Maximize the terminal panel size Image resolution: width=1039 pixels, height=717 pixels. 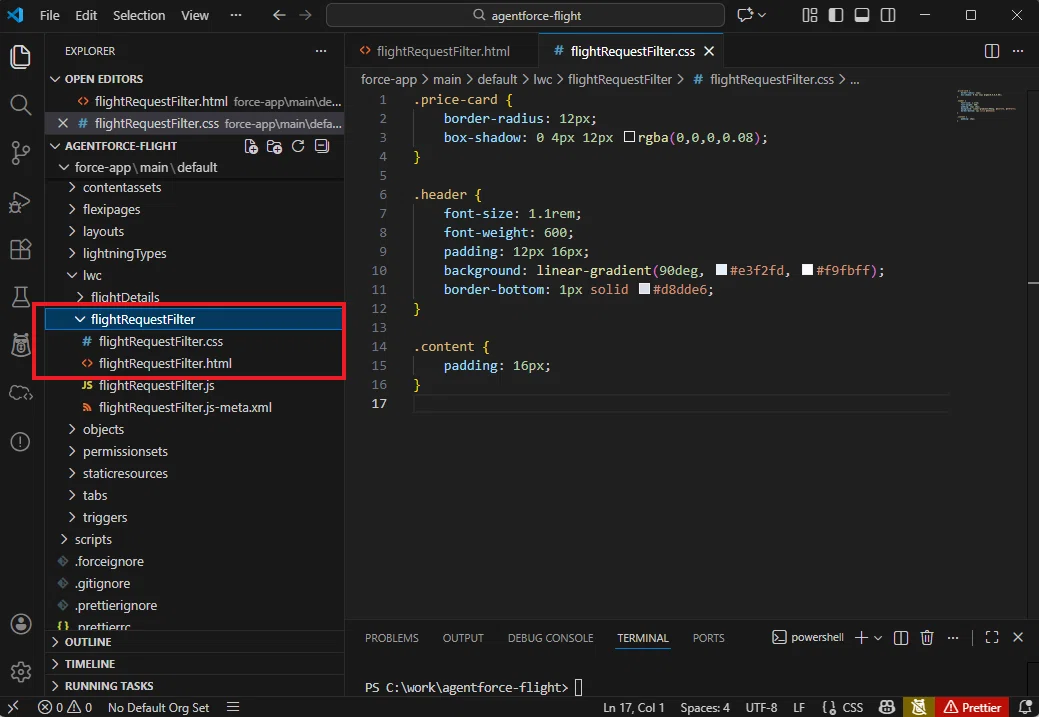coord(992,637)
